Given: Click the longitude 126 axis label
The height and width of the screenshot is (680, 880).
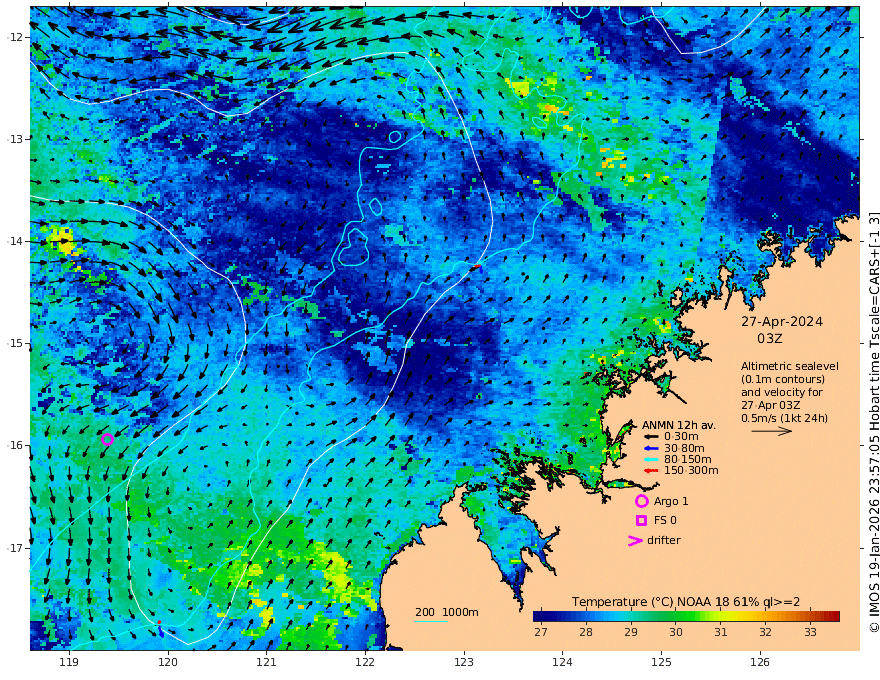Looking at the screenshot, I should [x=760, y=662].
